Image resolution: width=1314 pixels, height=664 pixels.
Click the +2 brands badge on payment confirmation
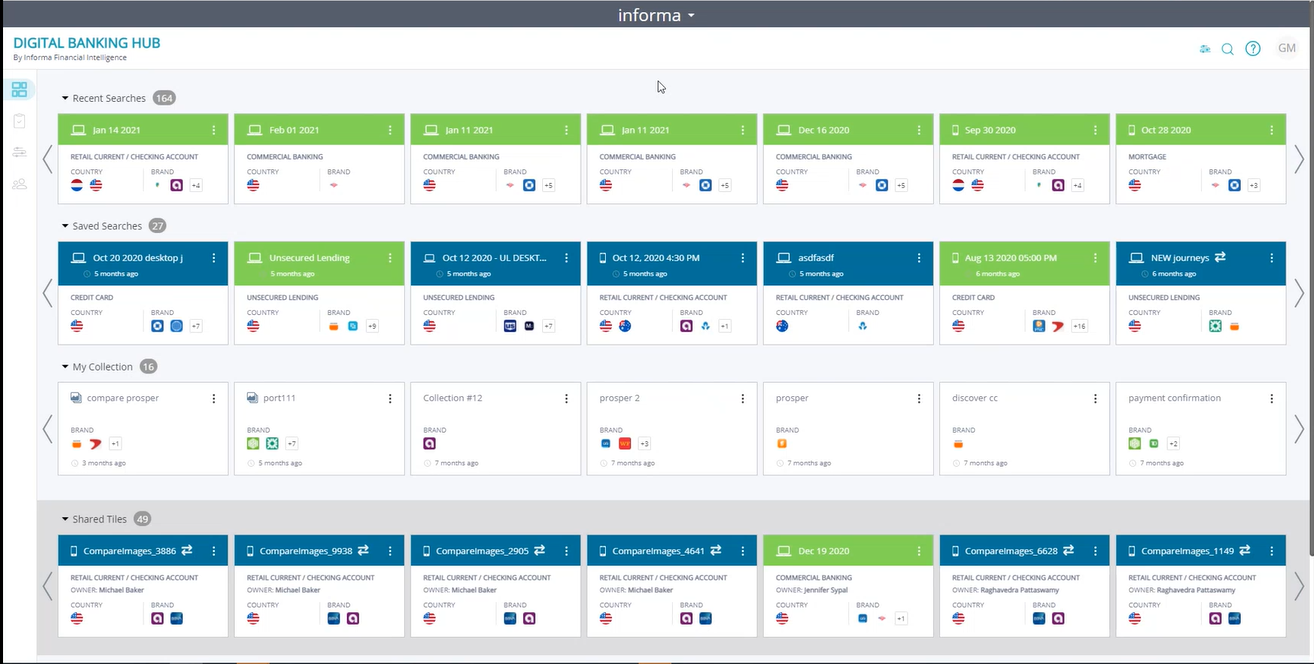coord(1173,444)
